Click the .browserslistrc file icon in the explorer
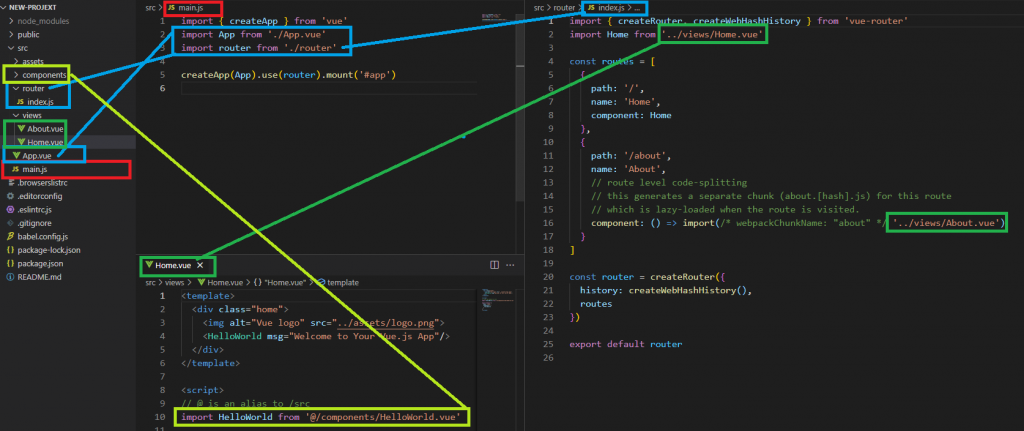The height and width of the screenshot is (431, 1024). point(10,183)
